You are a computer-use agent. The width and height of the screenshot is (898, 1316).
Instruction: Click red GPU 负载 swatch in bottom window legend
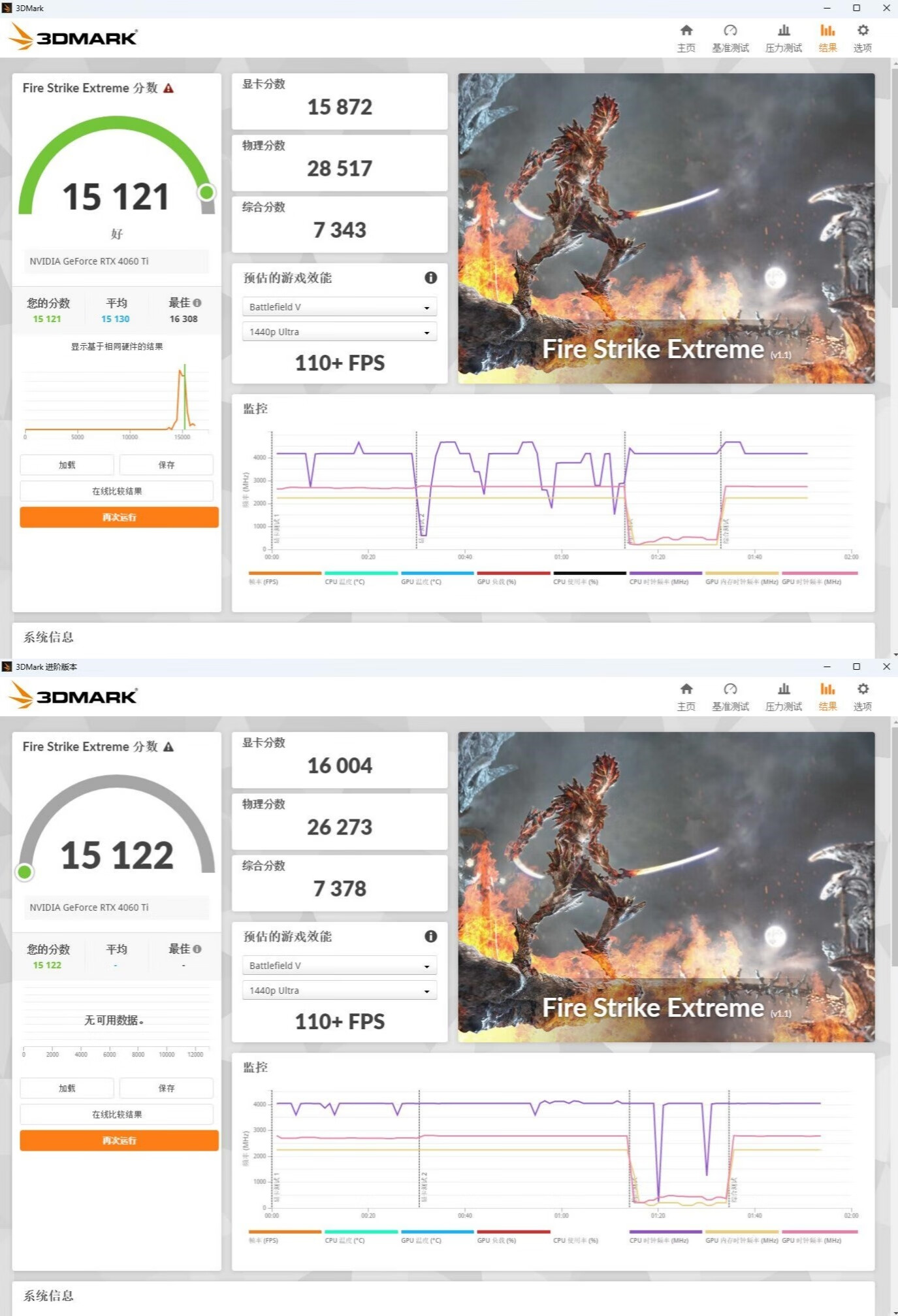click(x=513, y=1232)
